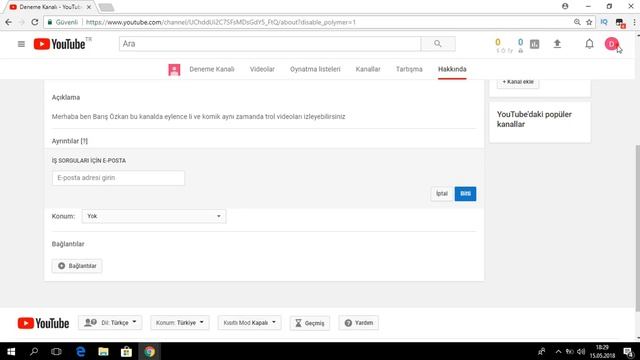Click the Ayrıntılar heading text
The image size is (640, 360).
[70, 141]
